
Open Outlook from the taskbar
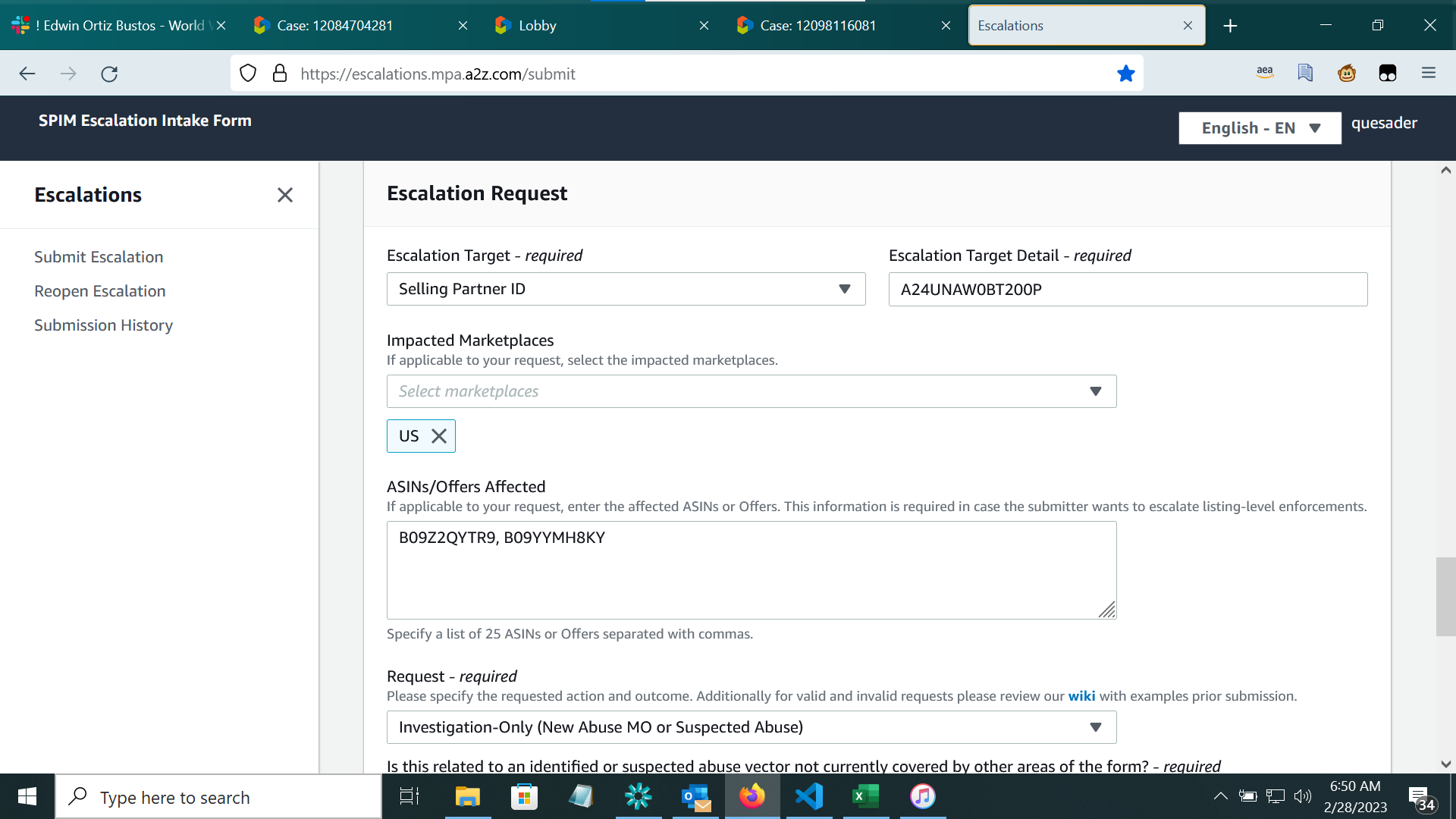click(x=695, y=796)
